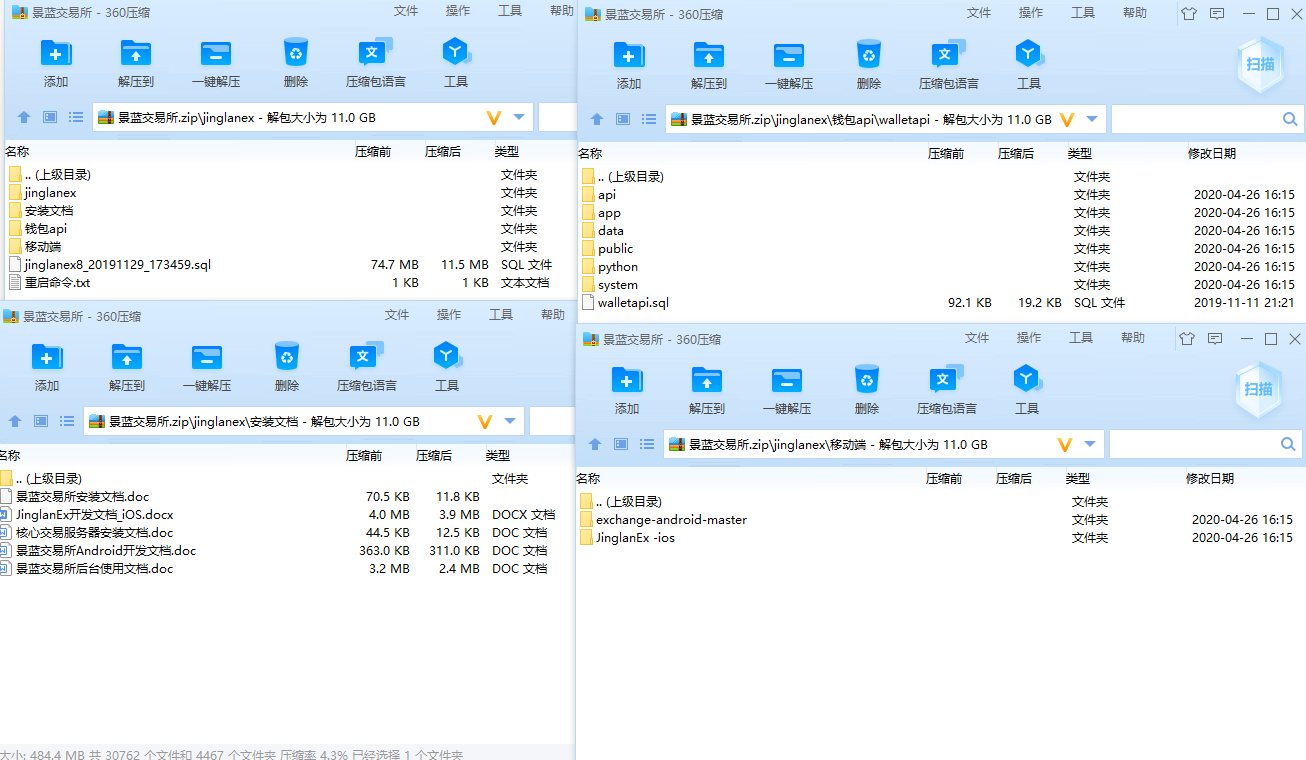The width and height of the screenshot is (1306, 760).
Task: Switch to list view in walletapi window
Action: point(649,119)
